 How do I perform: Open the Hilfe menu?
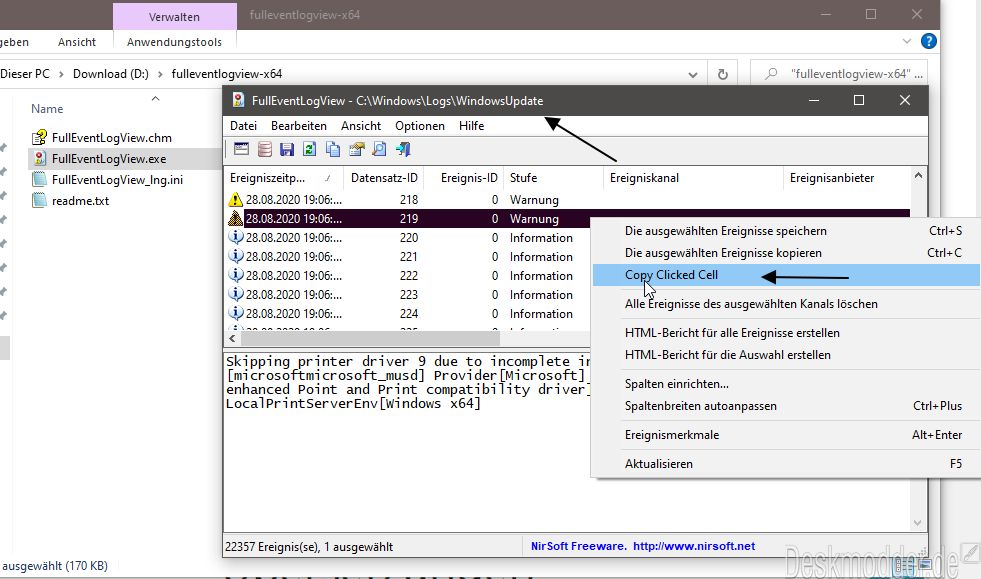click(472, 126)
